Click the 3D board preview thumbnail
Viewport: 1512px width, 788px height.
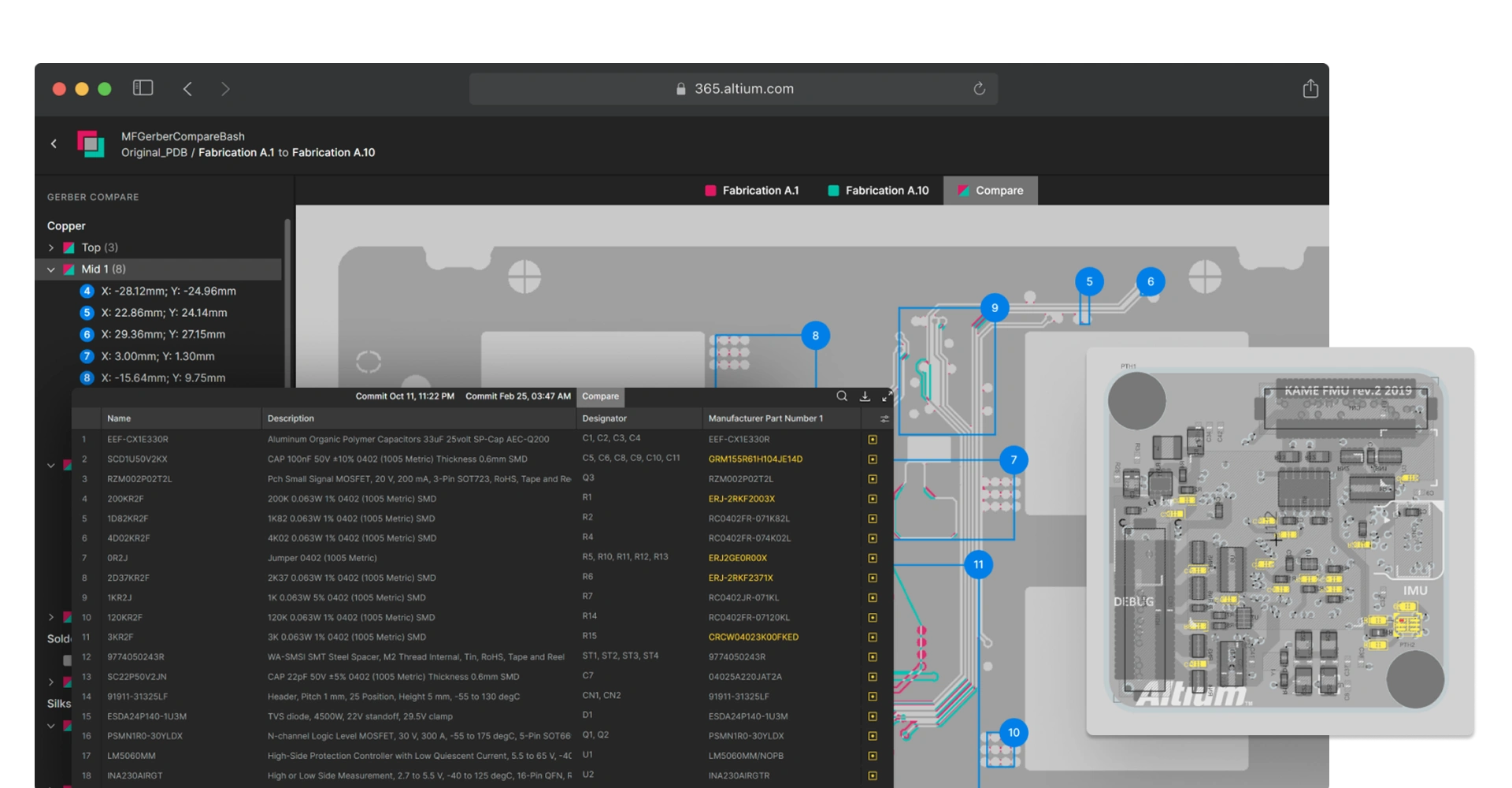pos(1280,542)
